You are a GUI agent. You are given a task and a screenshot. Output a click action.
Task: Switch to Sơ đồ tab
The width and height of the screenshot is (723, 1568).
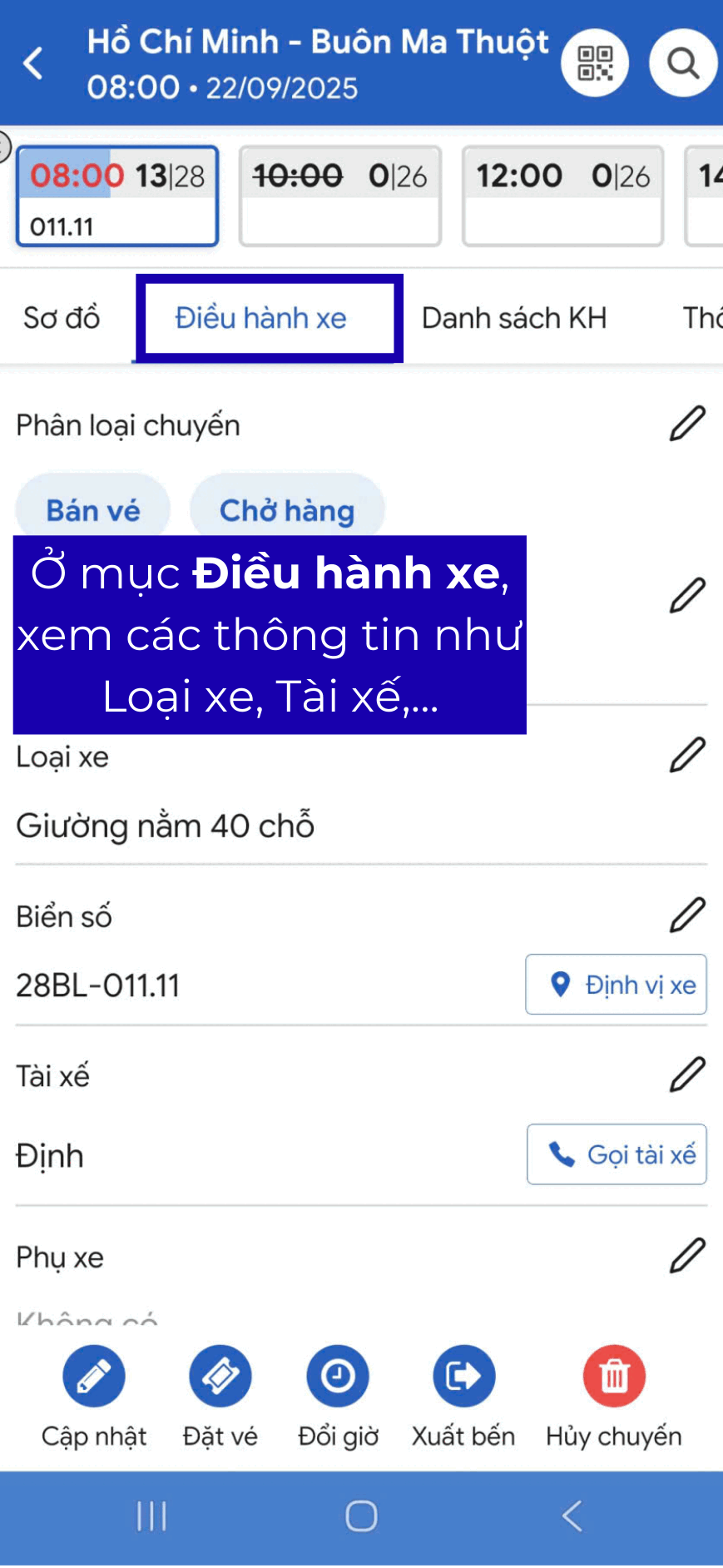(x=62, y=318)
